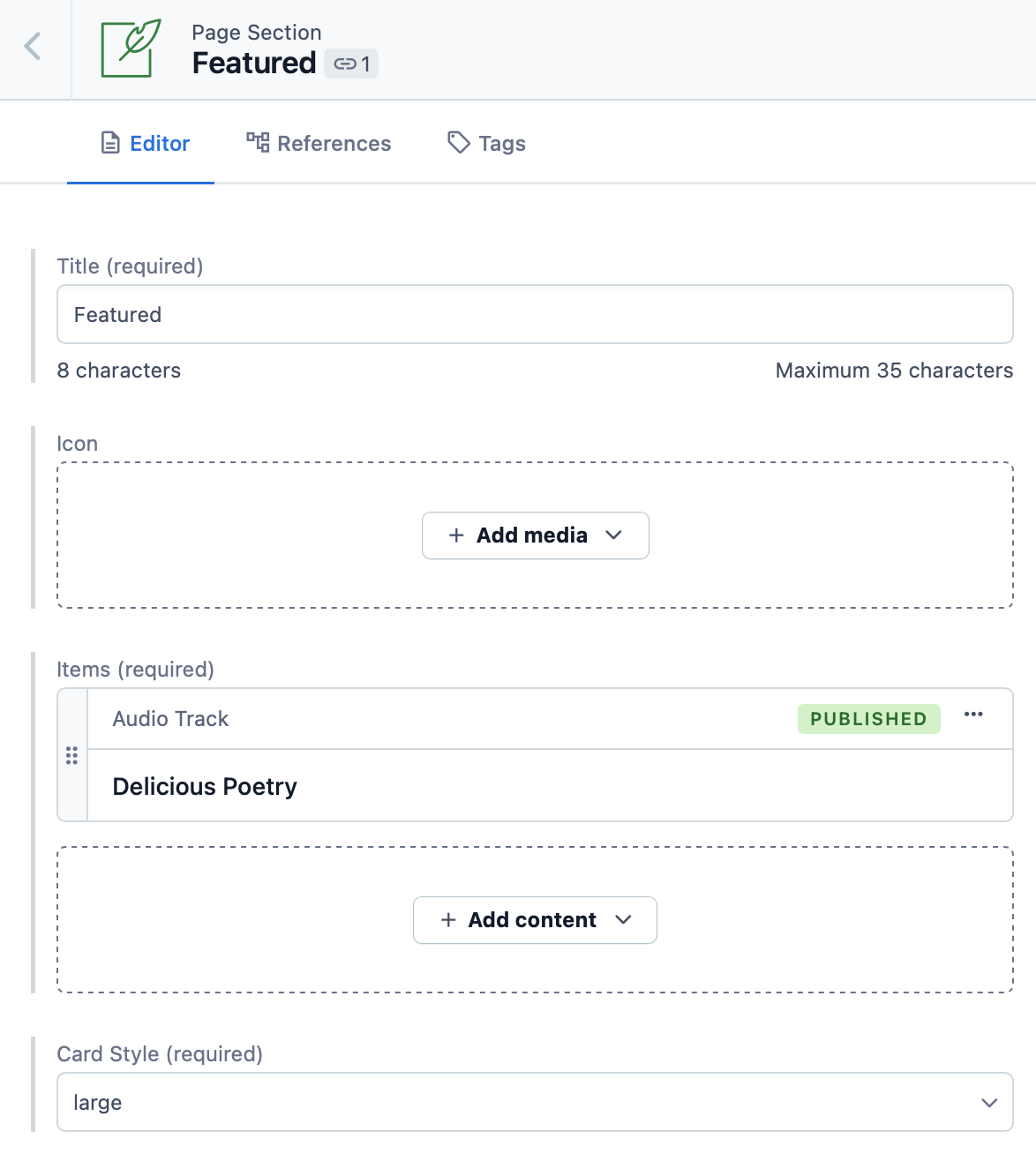This screenshot has height=1161, width=1036.
Task: Open the three-dot menu on Audio Track card
Action: (973, 715)
